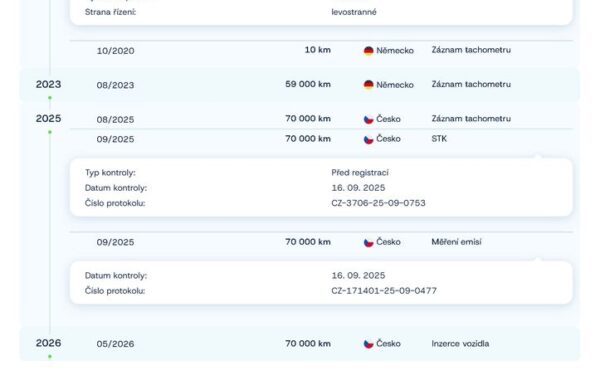The image size is (600, 390).
Task: Click the Měření emisí record label
Action: point(457,242)
